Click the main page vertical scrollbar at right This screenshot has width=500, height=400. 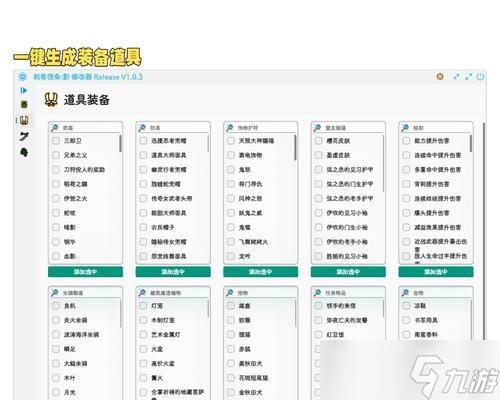click(484, 232)
